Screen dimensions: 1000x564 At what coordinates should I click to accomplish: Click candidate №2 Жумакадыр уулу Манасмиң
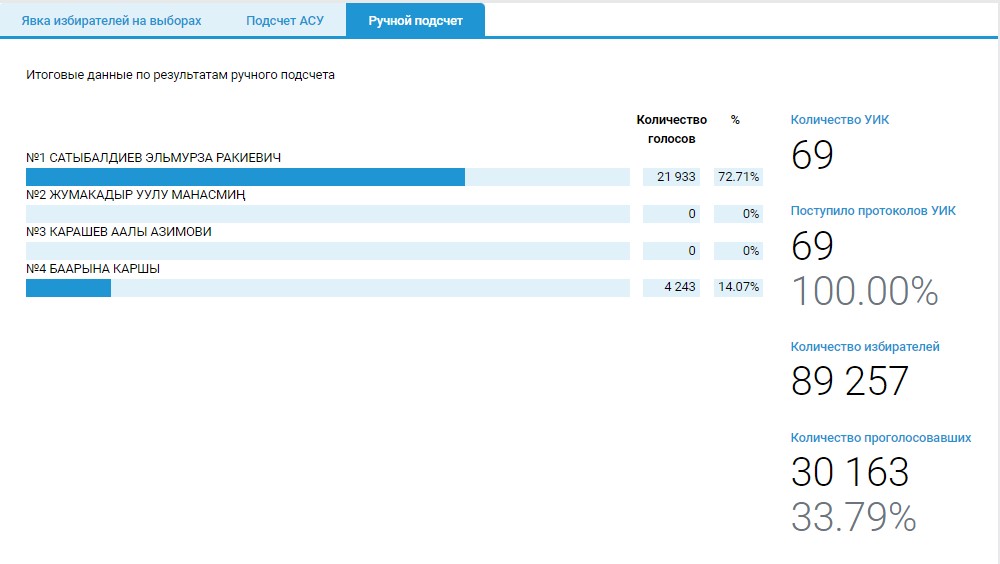point(135,195)
